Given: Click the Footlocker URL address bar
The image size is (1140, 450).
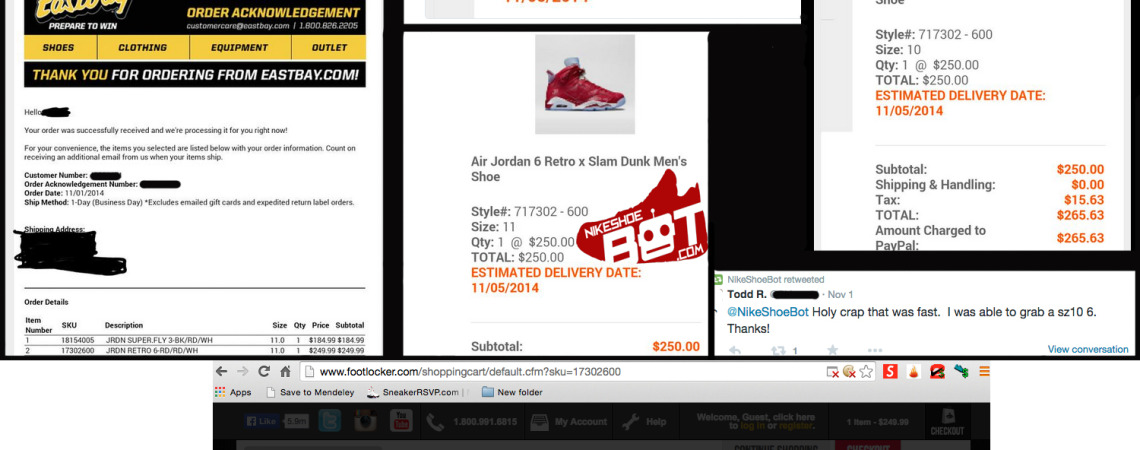Looking at the screenshot, I should pos(563,371).
